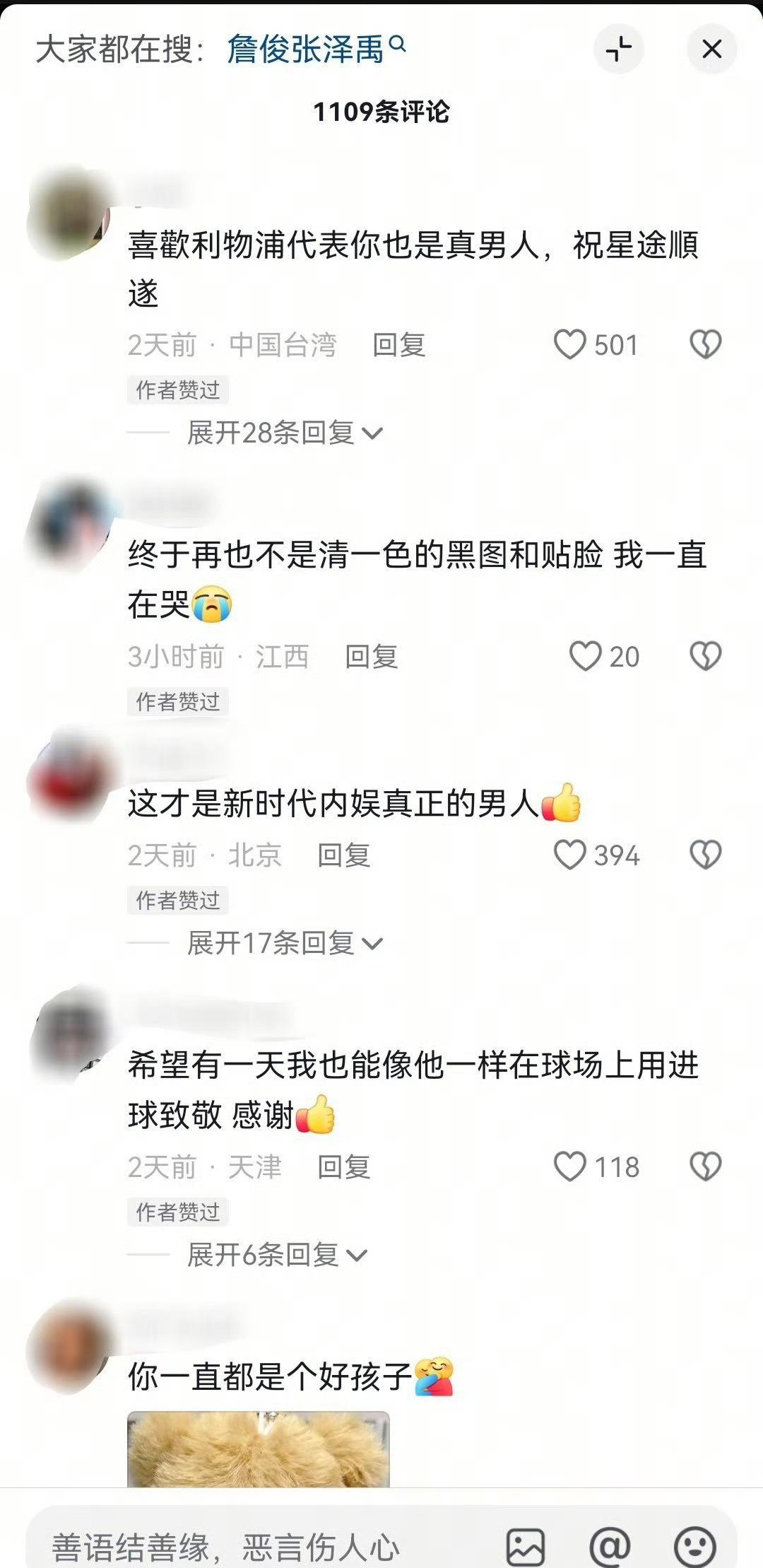Open the emoji picker in the comment bar

pyautogui.click(x=695, y=1547)
